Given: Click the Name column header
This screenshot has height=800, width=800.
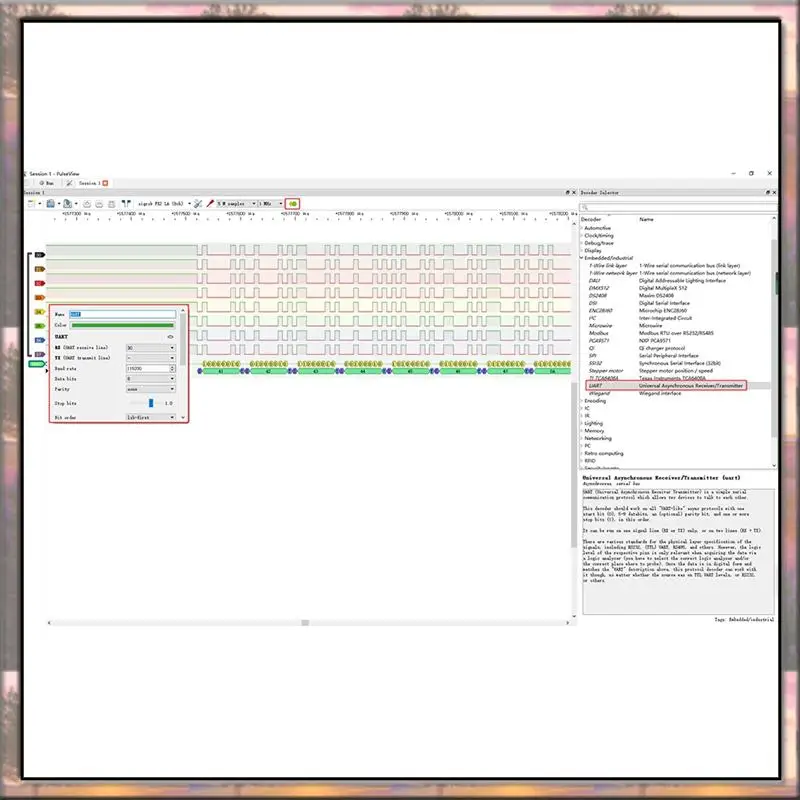Looking at the screenshot, I should [646, 219].
